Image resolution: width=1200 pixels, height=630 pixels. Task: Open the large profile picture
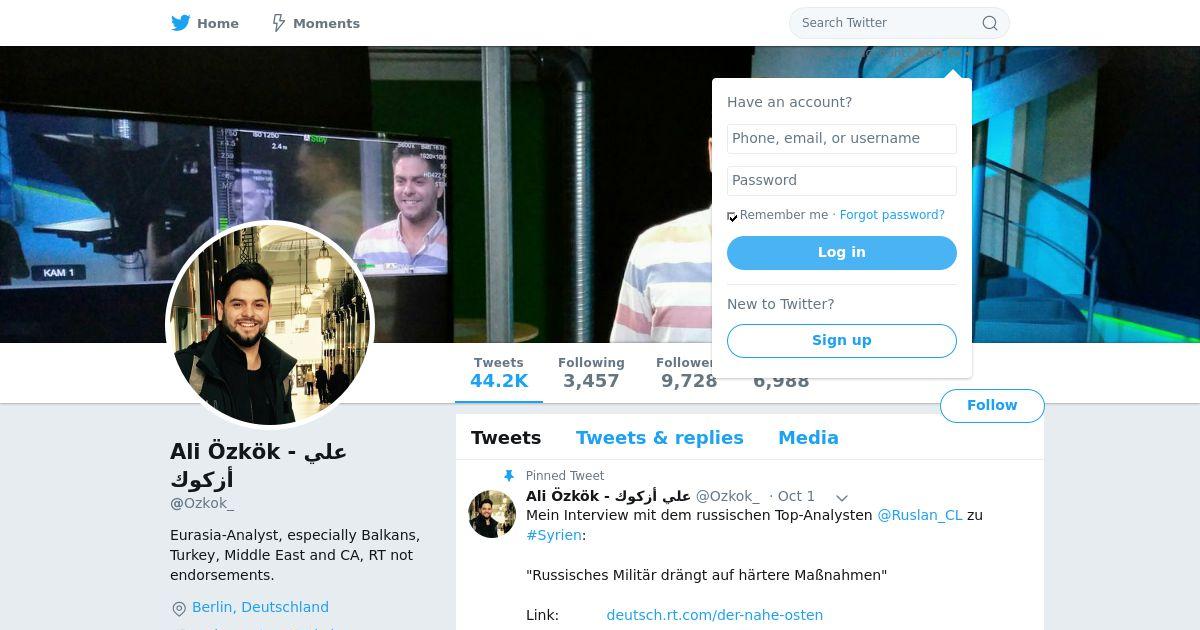[x=270, y=325]
